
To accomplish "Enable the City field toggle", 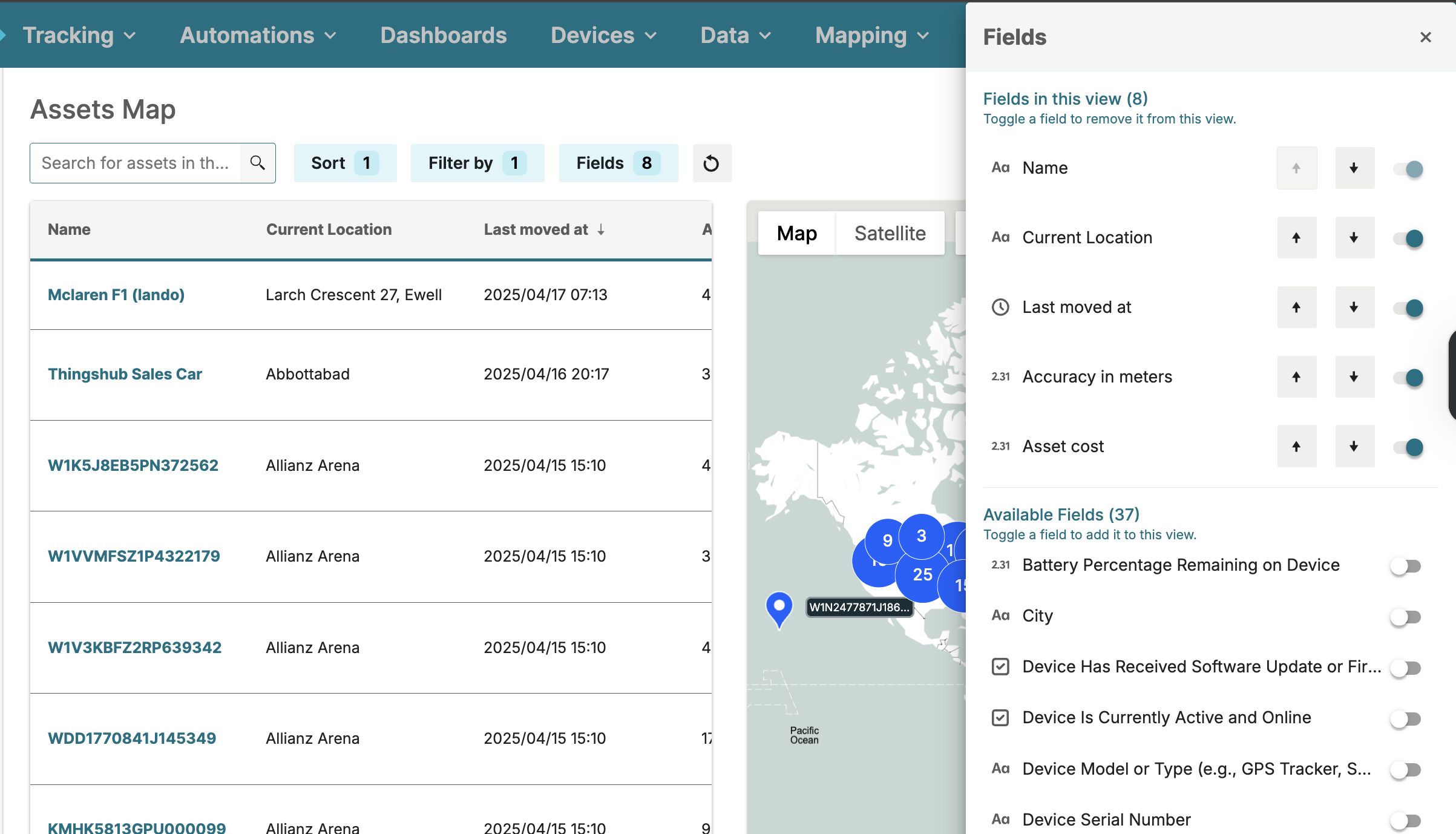I will [x=1405, y=617].
